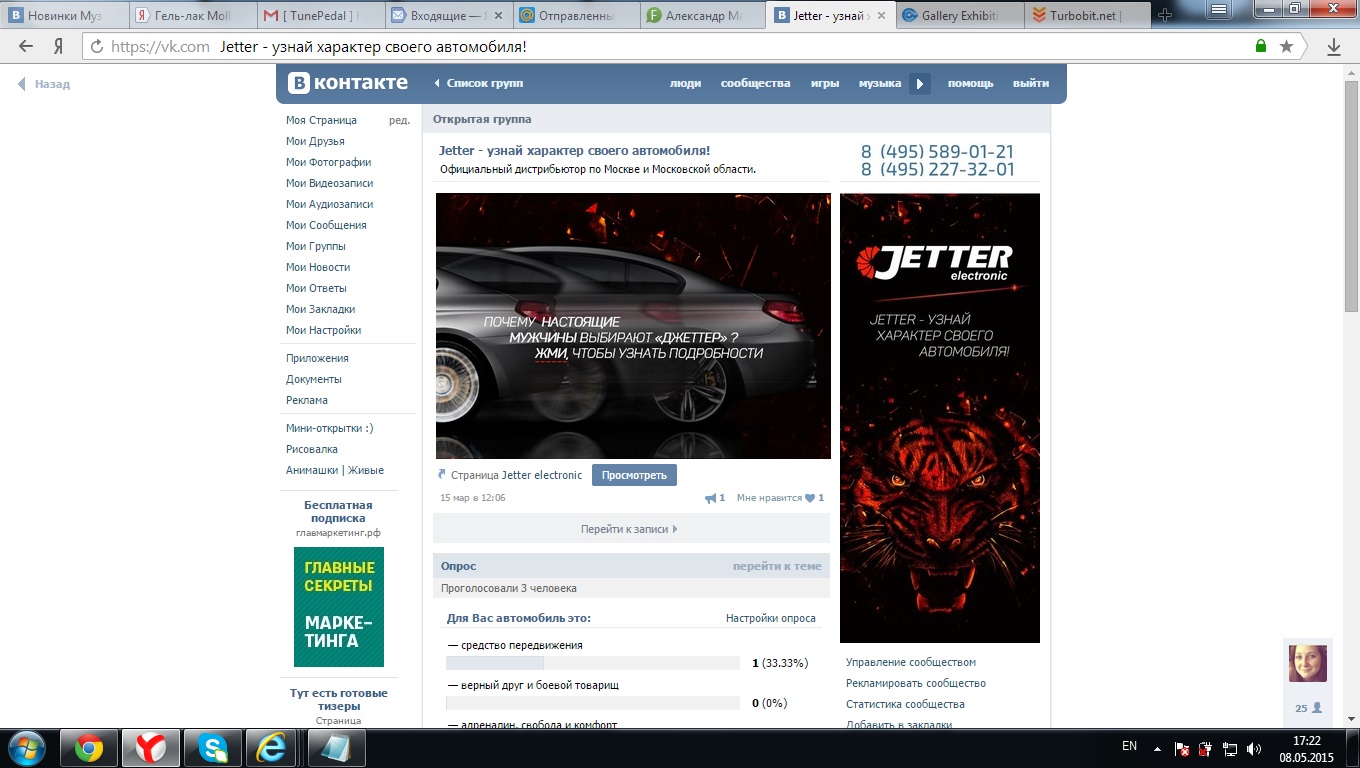Viewport: 1360px width, 768px height.
Task: Open the Windows Start menu
Action: [27, 748]
